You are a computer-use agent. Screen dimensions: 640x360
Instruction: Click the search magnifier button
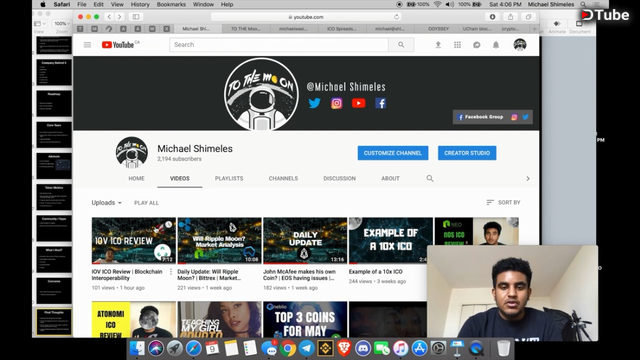click(x=401, y=45)
